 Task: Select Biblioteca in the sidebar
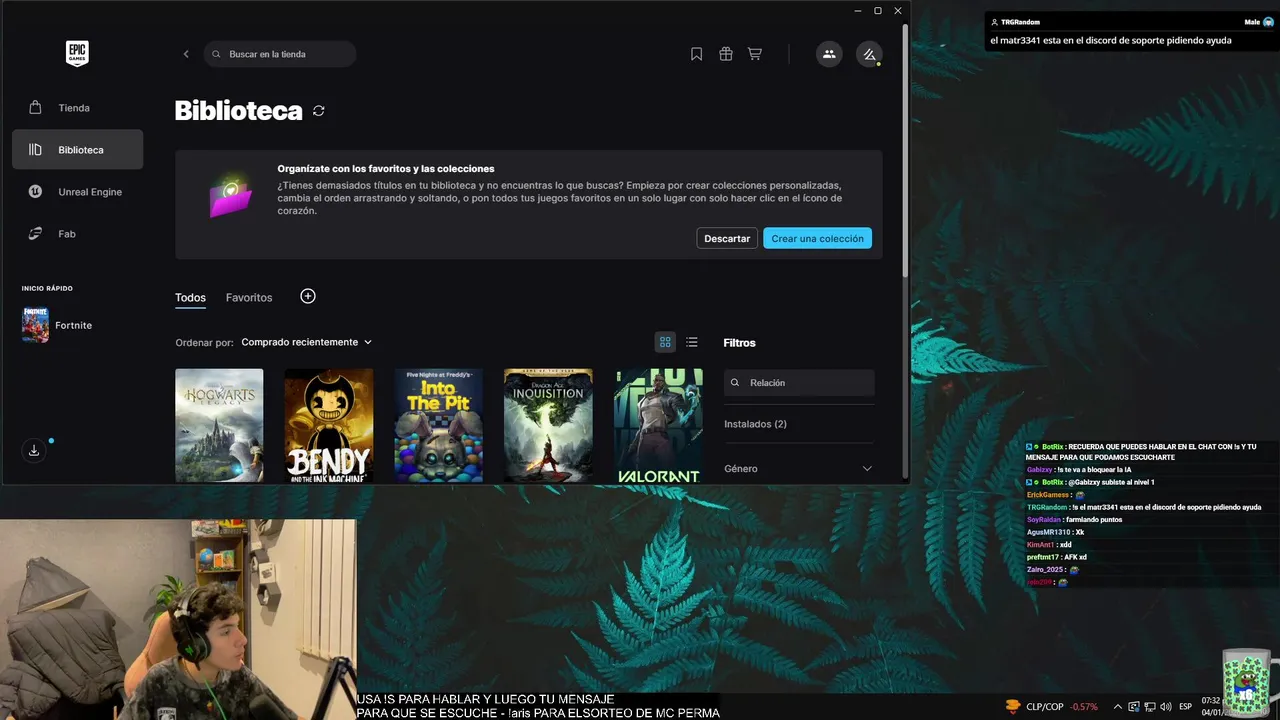(x=77, y=150)
